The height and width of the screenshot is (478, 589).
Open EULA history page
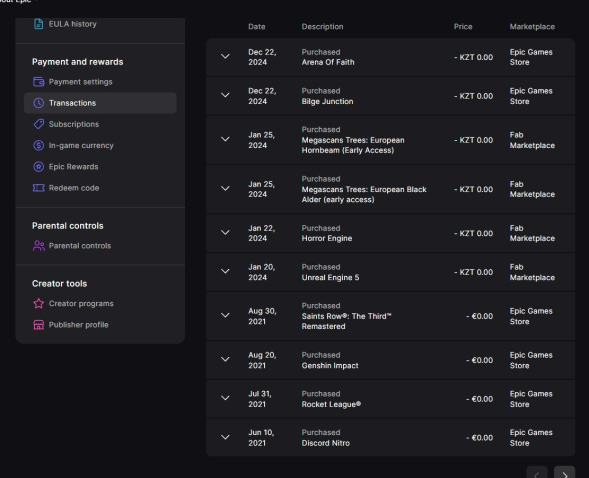tap(72, 24)
